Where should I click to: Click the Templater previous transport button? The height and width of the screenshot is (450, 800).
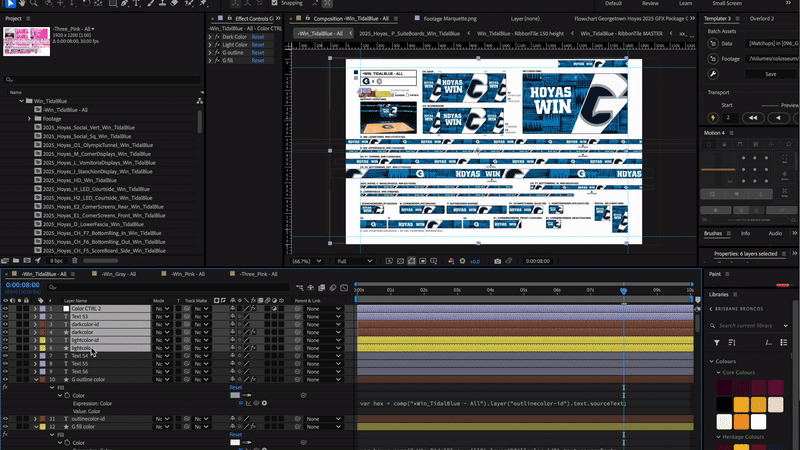point(778,118)
